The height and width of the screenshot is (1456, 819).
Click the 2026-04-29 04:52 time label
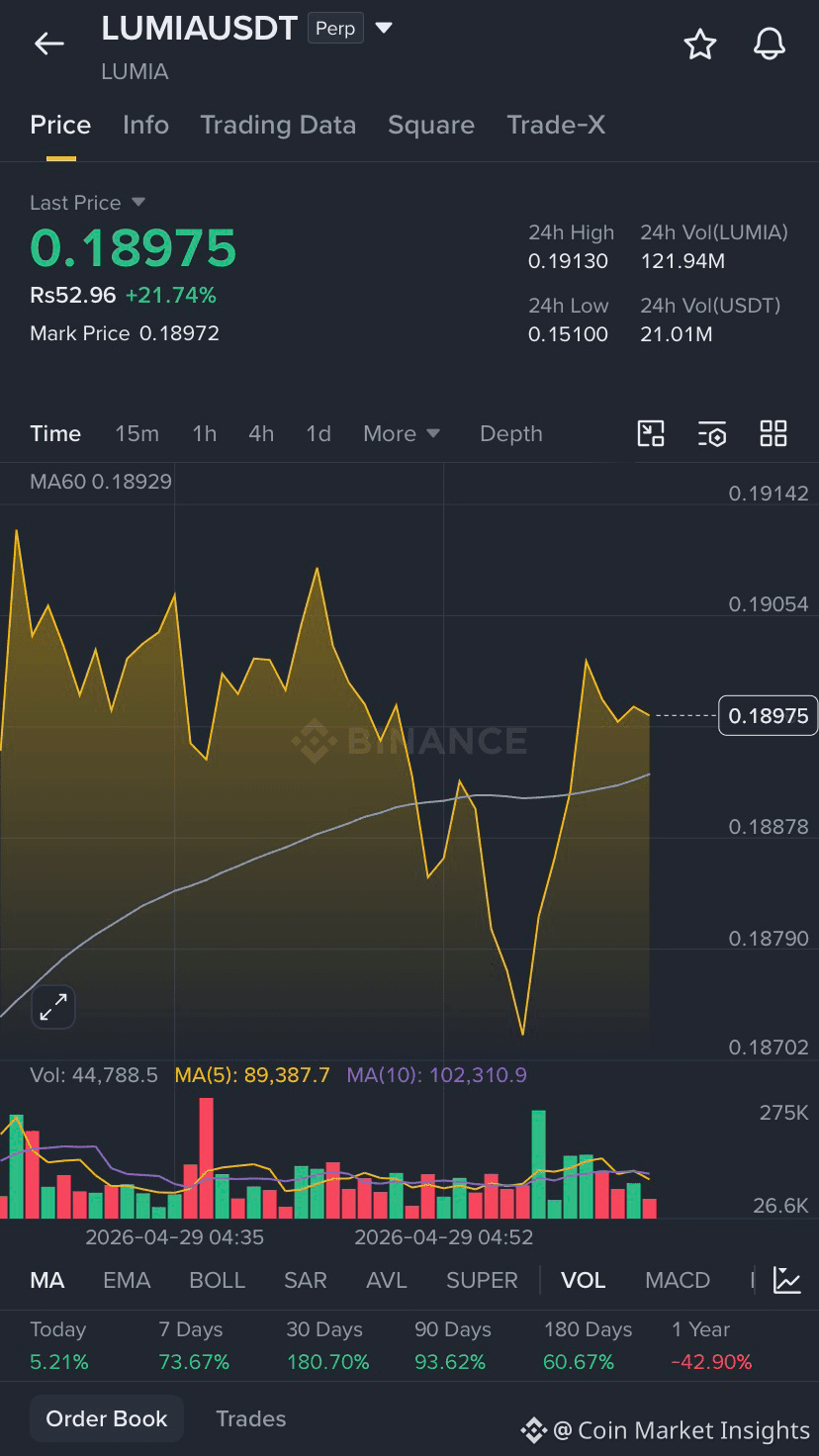(444, 1236)
